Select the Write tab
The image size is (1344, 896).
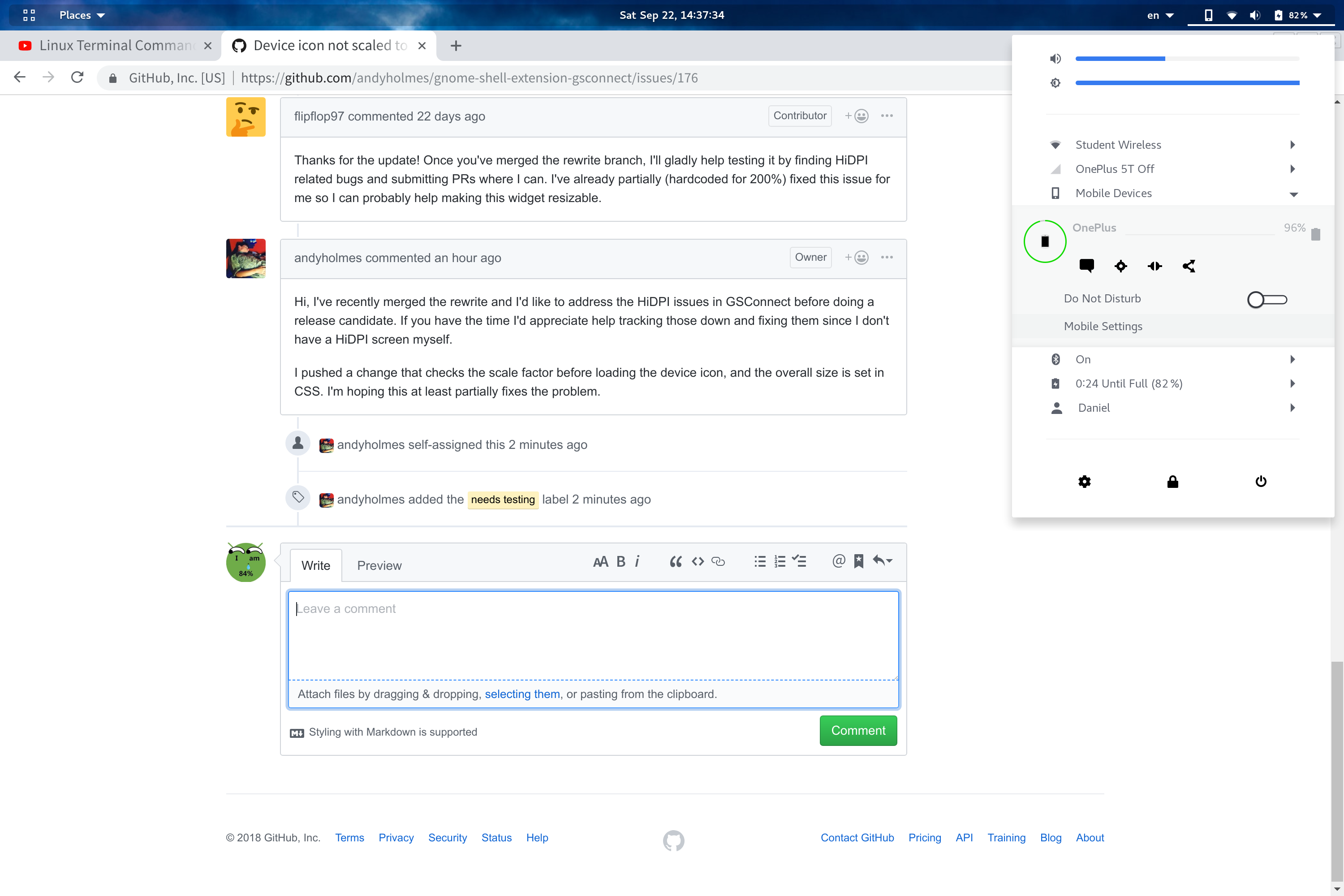(316, 566)
